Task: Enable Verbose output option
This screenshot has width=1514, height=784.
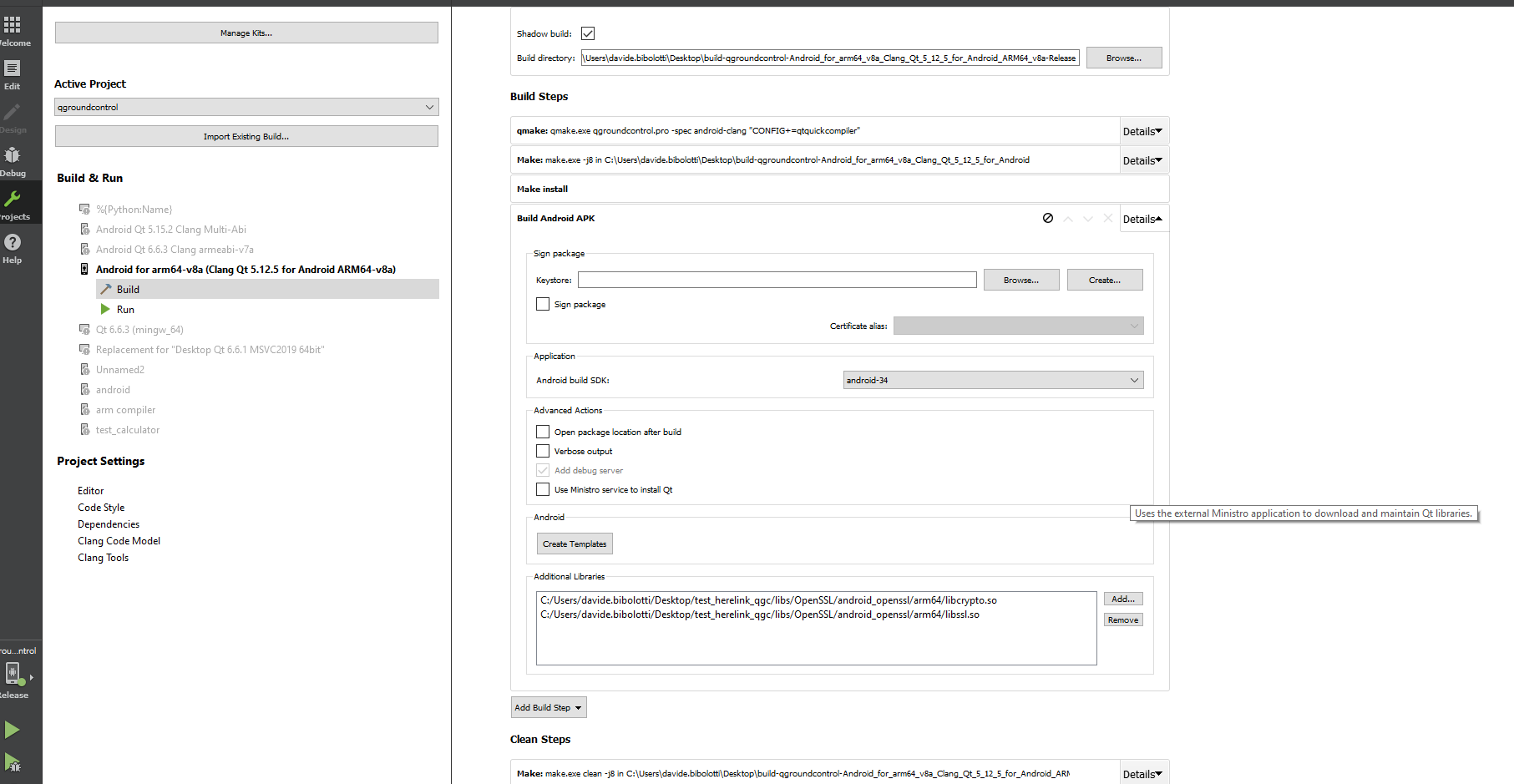Action: coord(543,451)
